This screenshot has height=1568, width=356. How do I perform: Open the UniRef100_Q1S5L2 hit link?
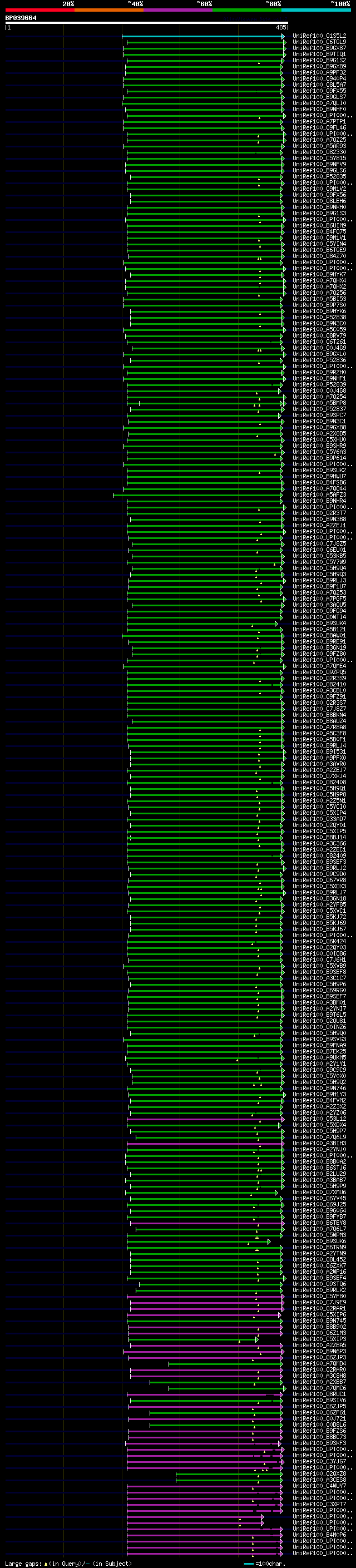coord(319,36)
